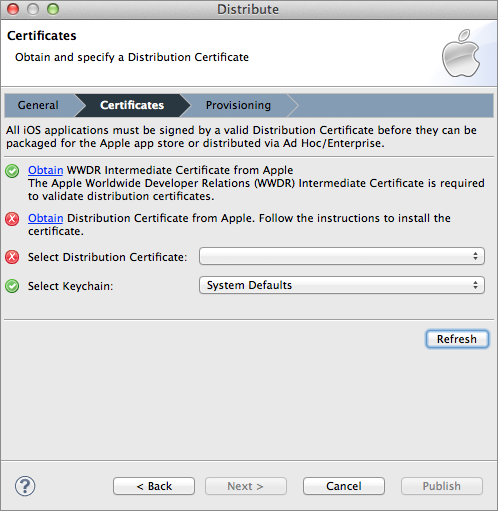The height and width of the screenshot is (511, 498).
Task: Click green check icon beside Select Keychain
Action: pyautogui.click(x=12, y=286)
